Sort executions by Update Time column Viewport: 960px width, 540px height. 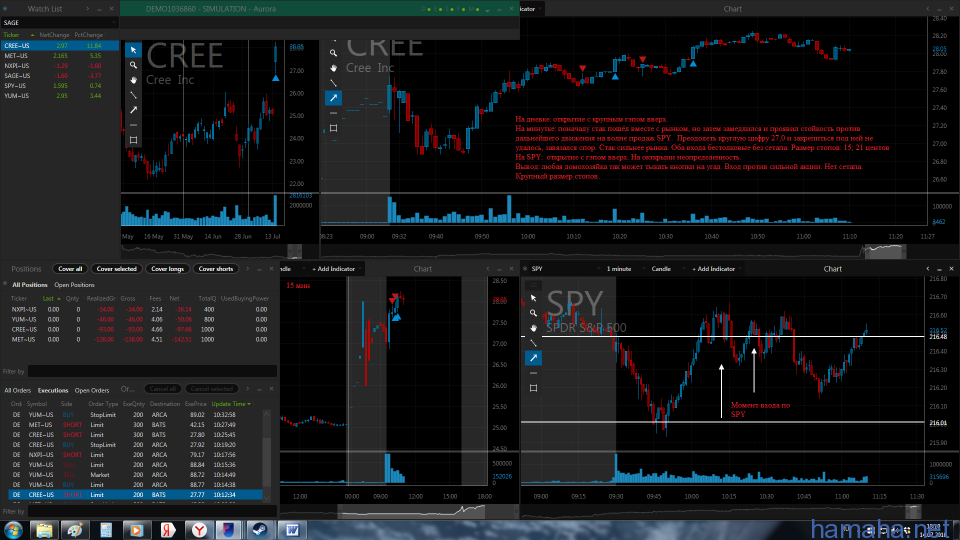[x=231, y=404]
